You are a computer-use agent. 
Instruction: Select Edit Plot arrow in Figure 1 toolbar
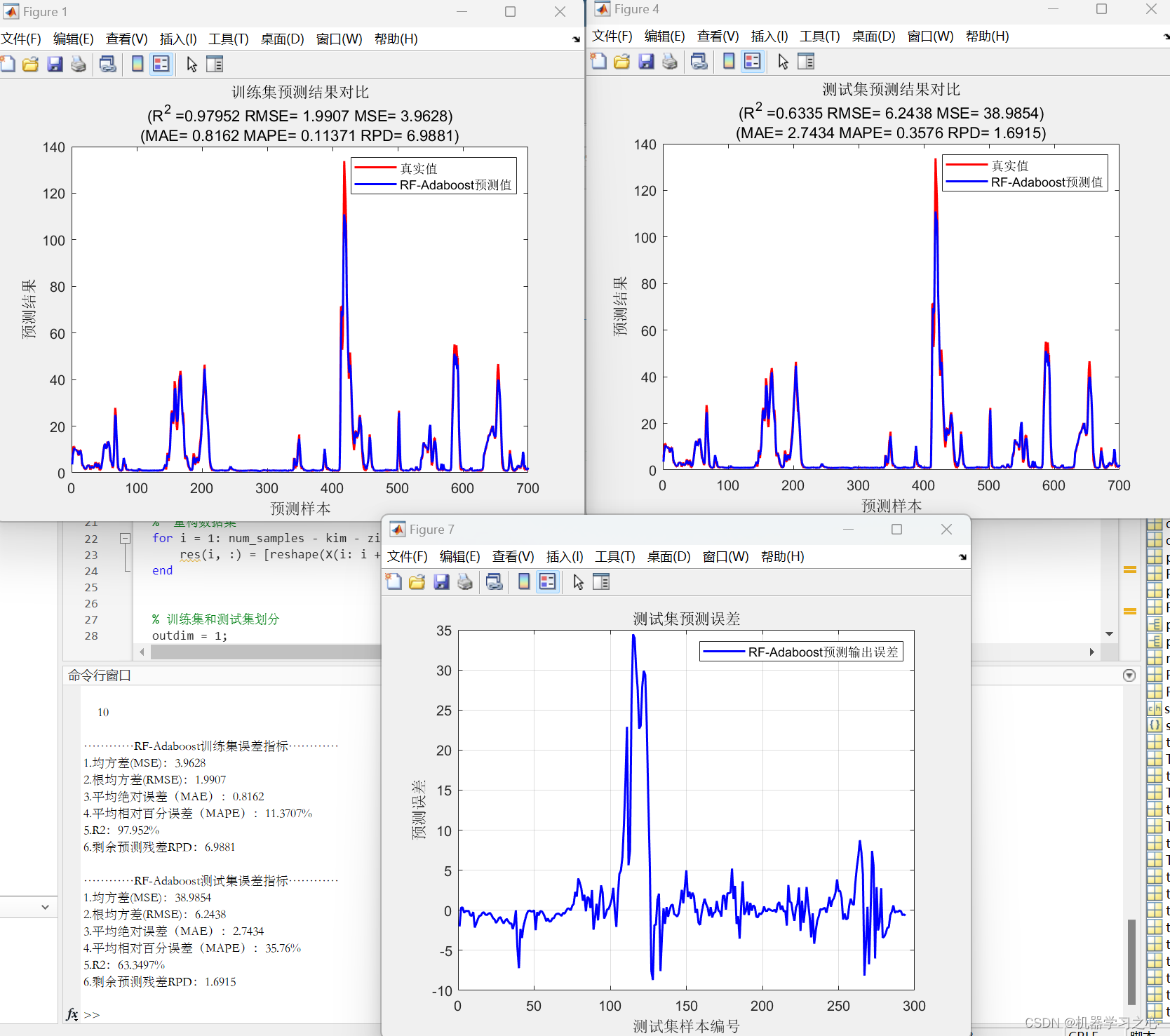coord(191,65)
